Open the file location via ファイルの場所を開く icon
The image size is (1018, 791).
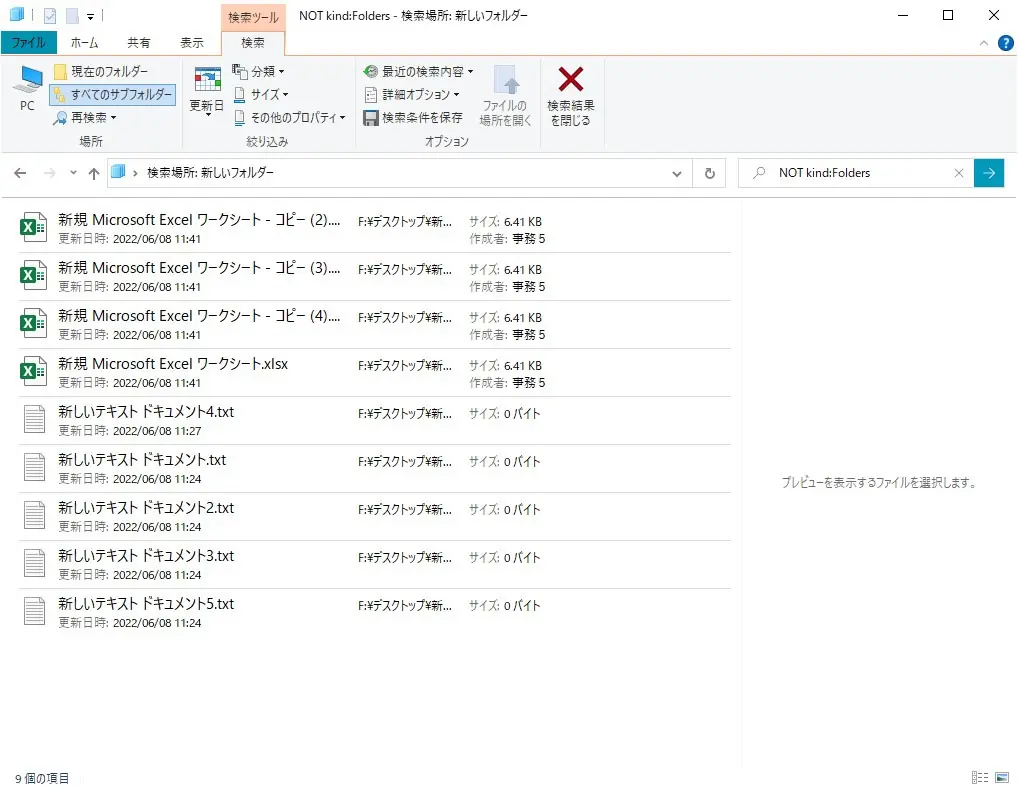507,97
